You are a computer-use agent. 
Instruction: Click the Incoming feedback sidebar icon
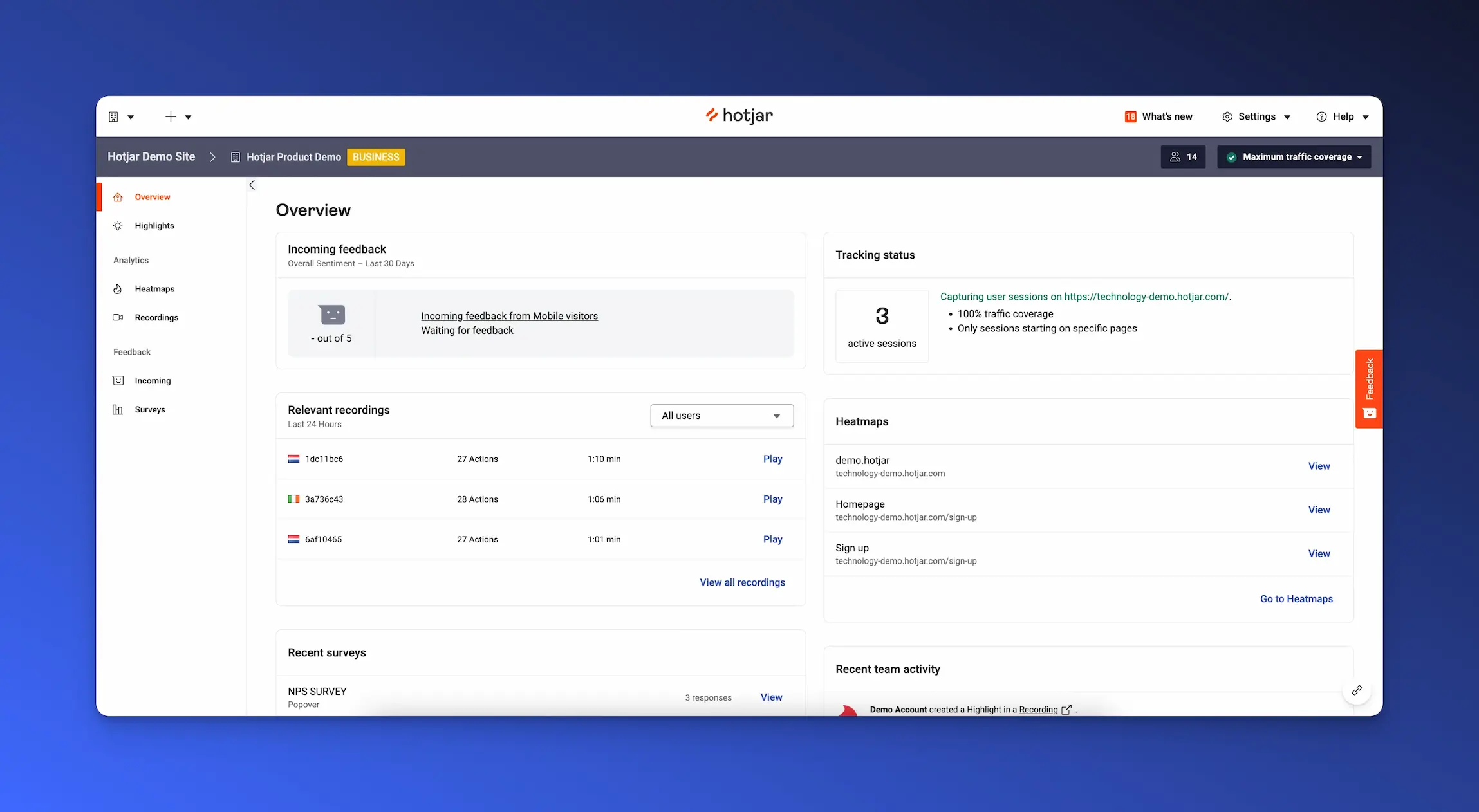(x=118, y=381)
